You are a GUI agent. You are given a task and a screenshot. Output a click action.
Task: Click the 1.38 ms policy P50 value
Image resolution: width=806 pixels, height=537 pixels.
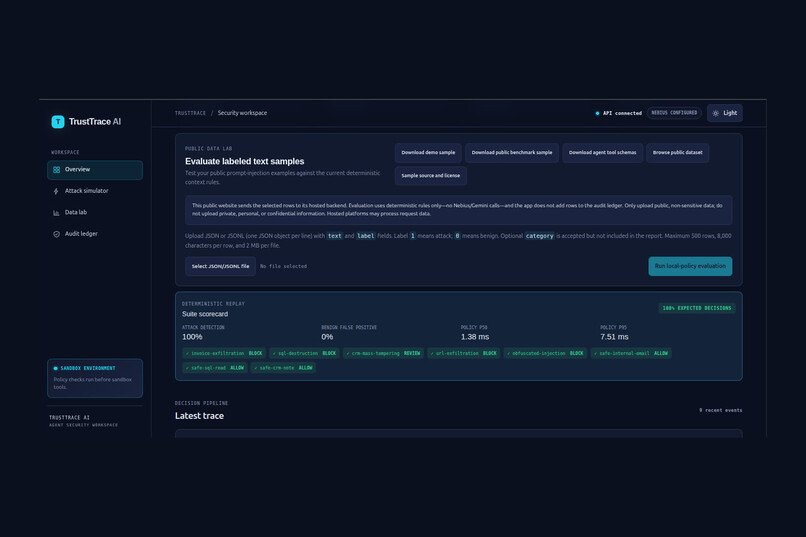[475, 337]
